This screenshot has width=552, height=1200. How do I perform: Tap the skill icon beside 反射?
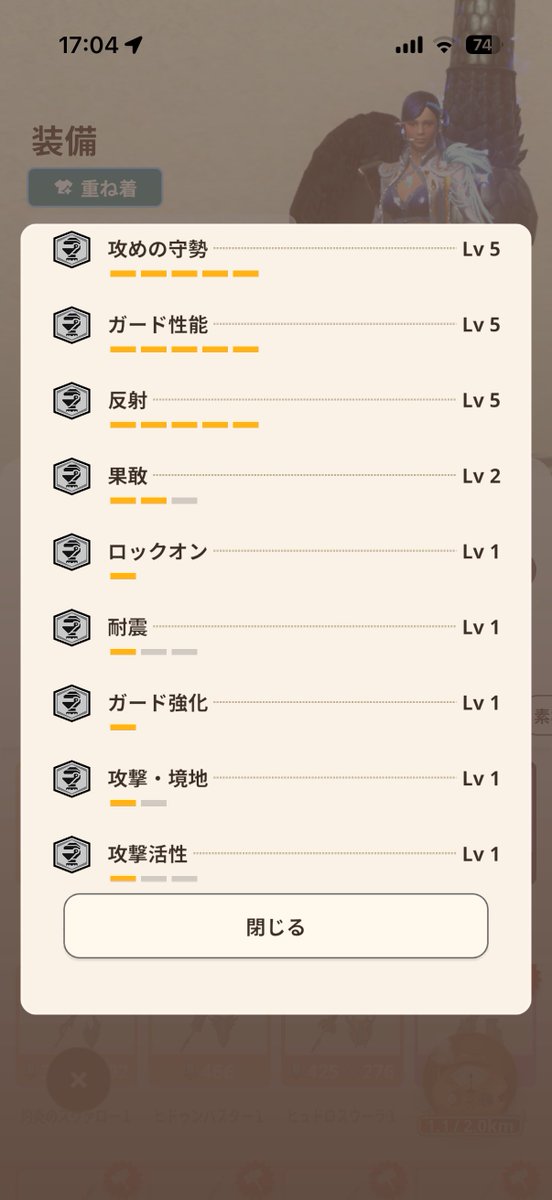click(x=71, y=401)
